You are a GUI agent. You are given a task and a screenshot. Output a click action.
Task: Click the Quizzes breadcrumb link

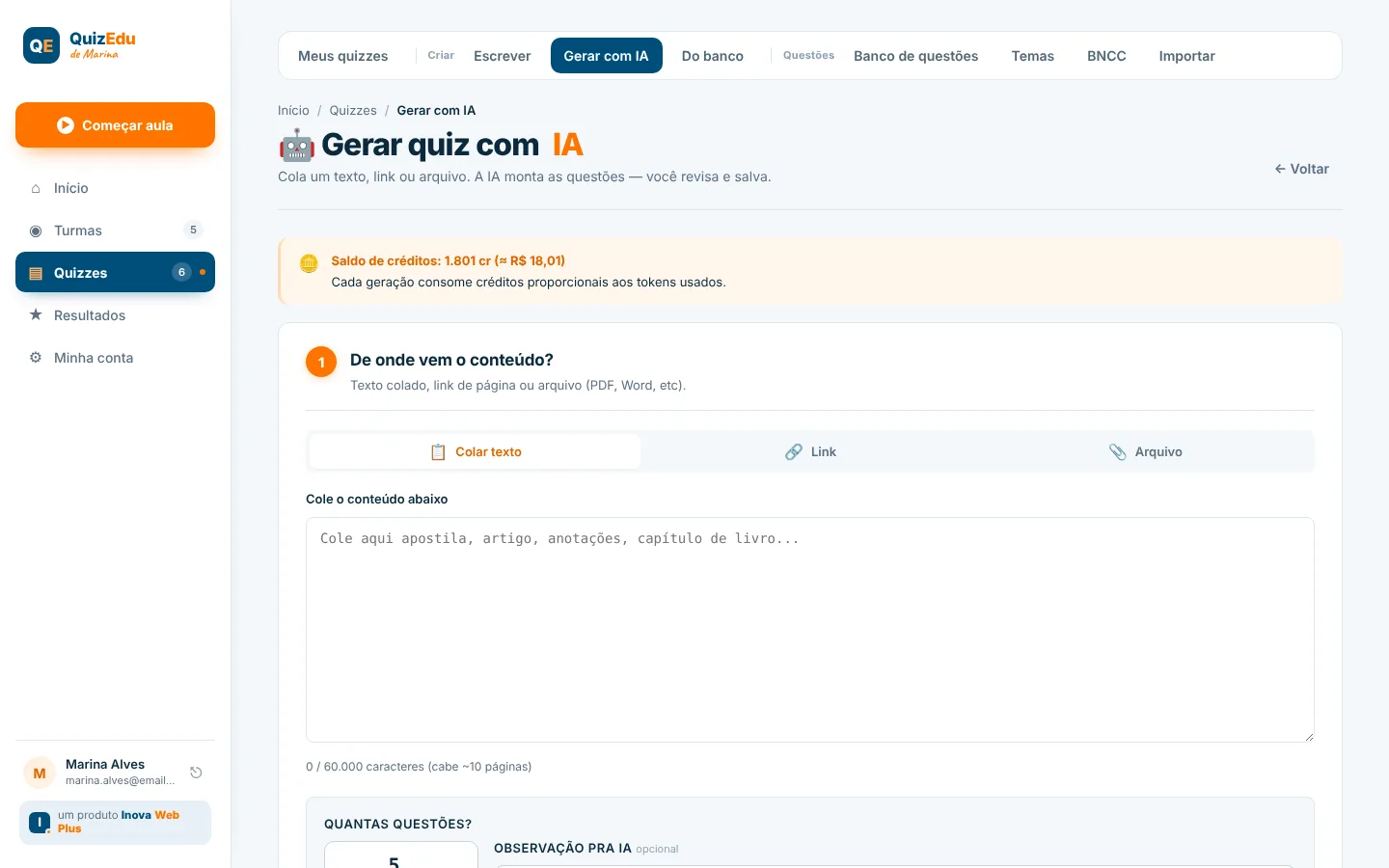tap(353, 110)
